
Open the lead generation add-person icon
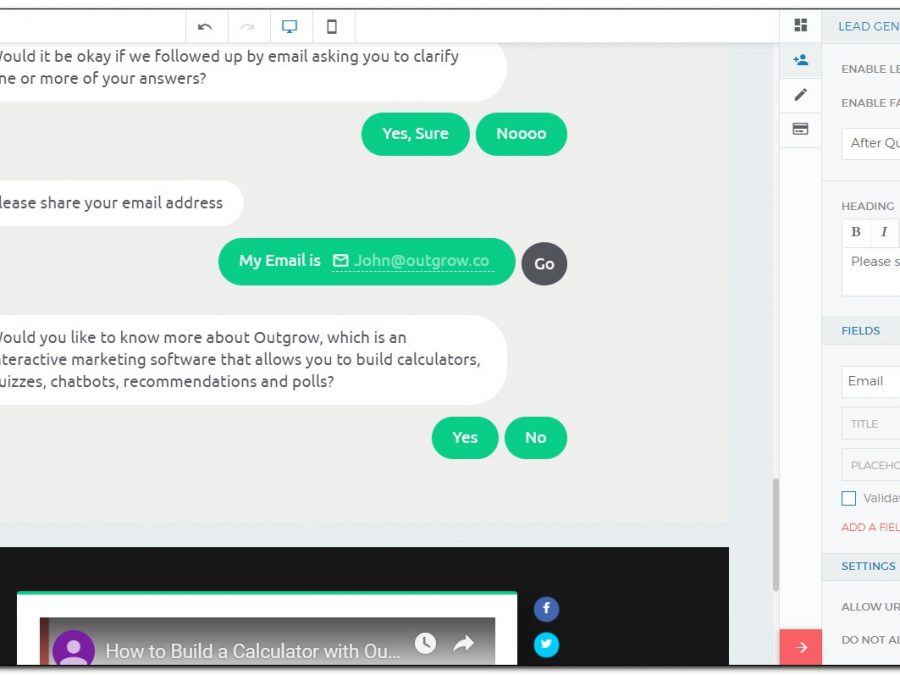pos(800,60)
